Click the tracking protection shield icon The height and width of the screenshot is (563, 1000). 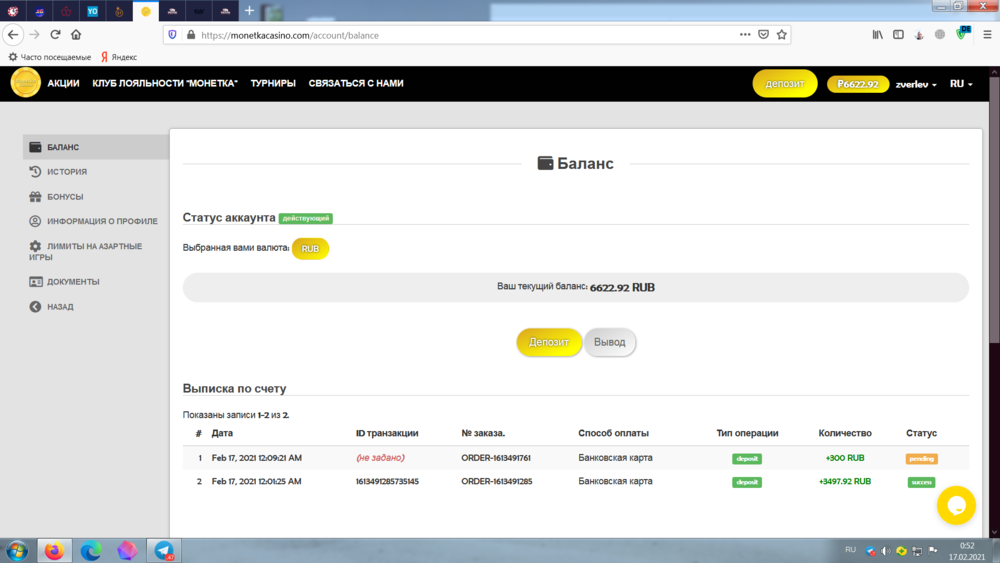[172, 35]
